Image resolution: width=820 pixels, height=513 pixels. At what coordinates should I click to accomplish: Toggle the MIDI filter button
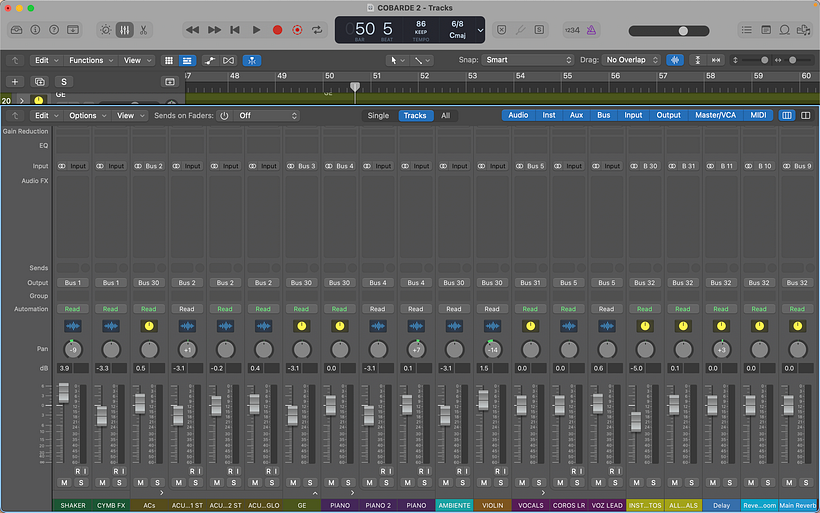tap(758, 115)
